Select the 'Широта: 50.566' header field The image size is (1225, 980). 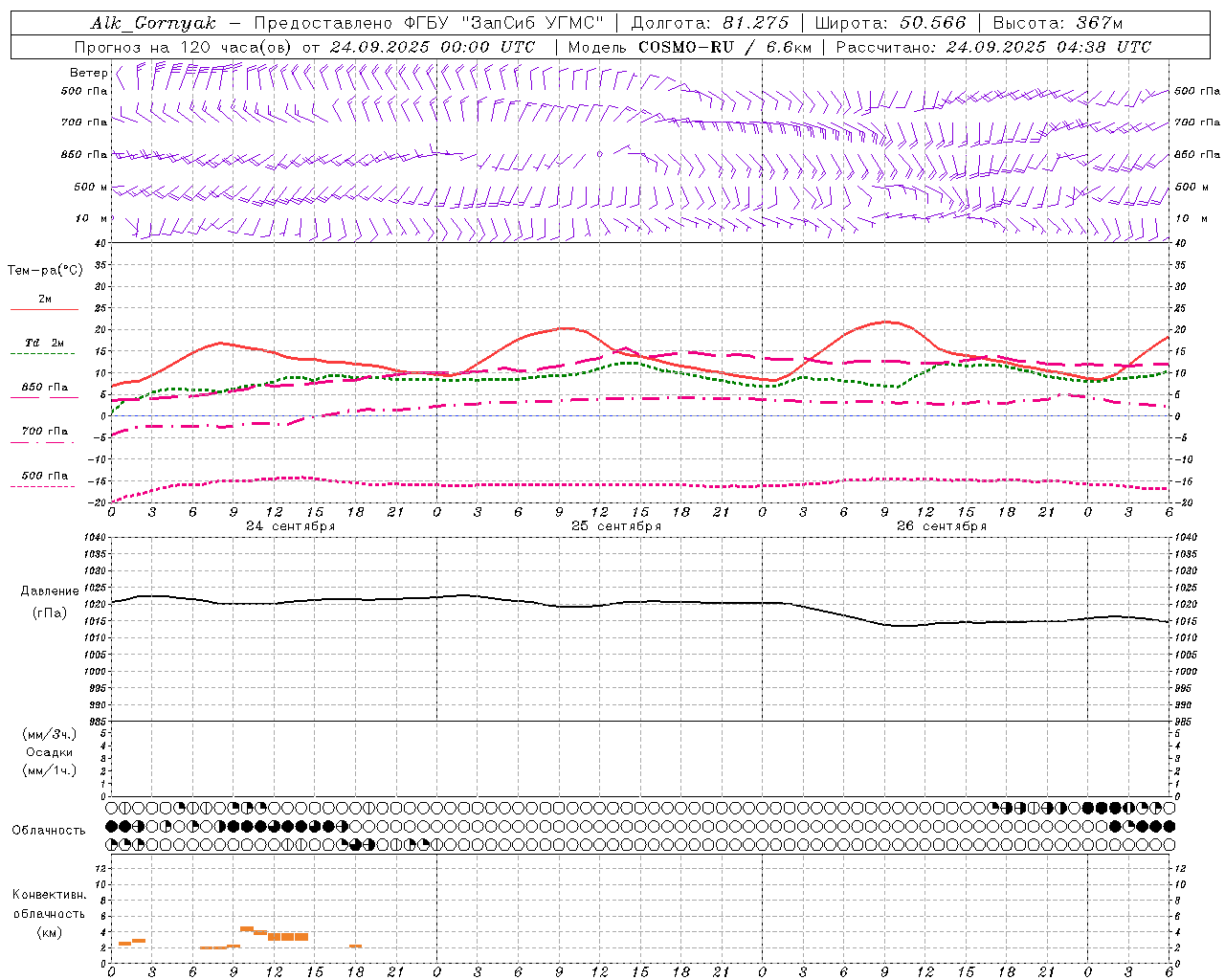pos(891,23)
